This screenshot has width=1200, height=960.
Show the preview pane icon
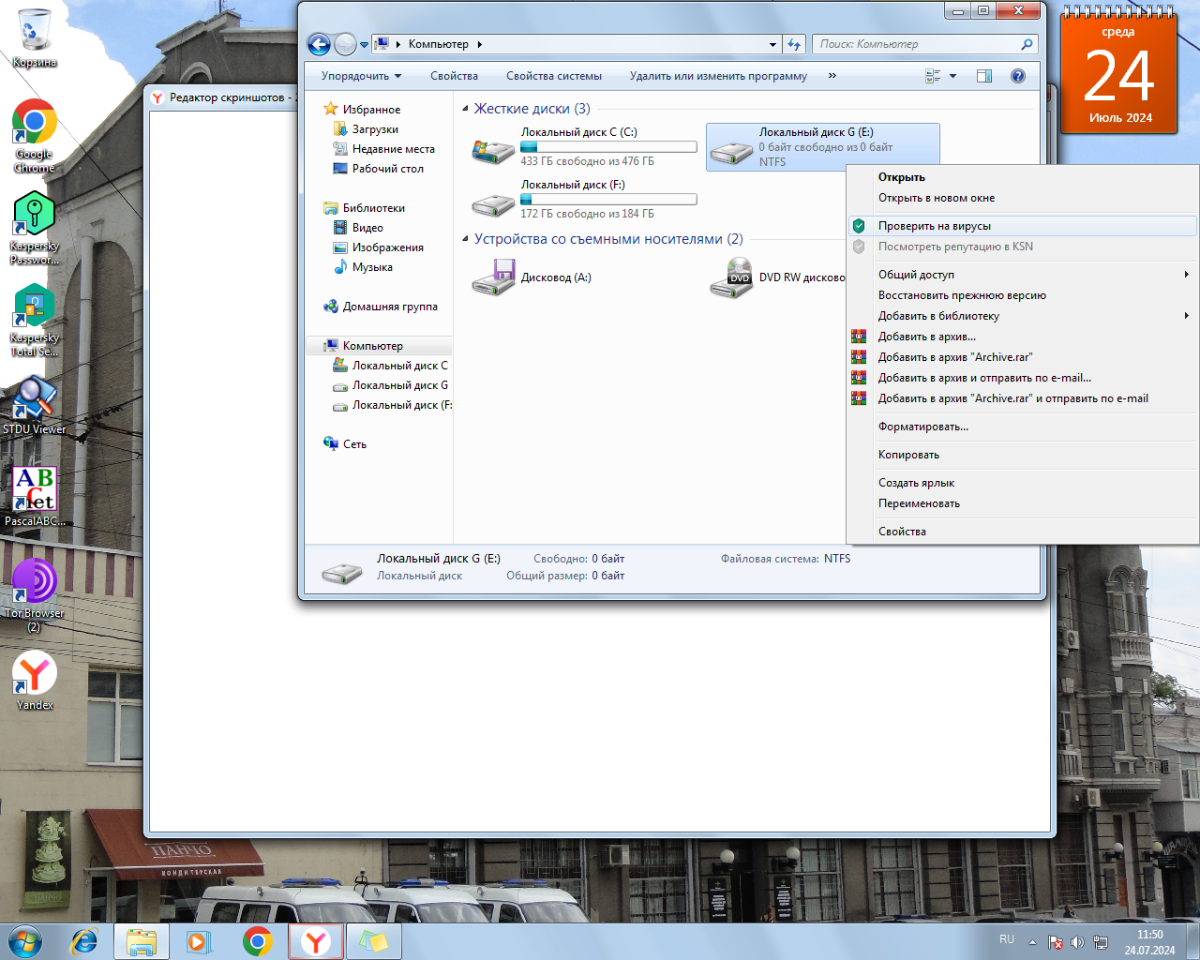[x=984, y=76]
